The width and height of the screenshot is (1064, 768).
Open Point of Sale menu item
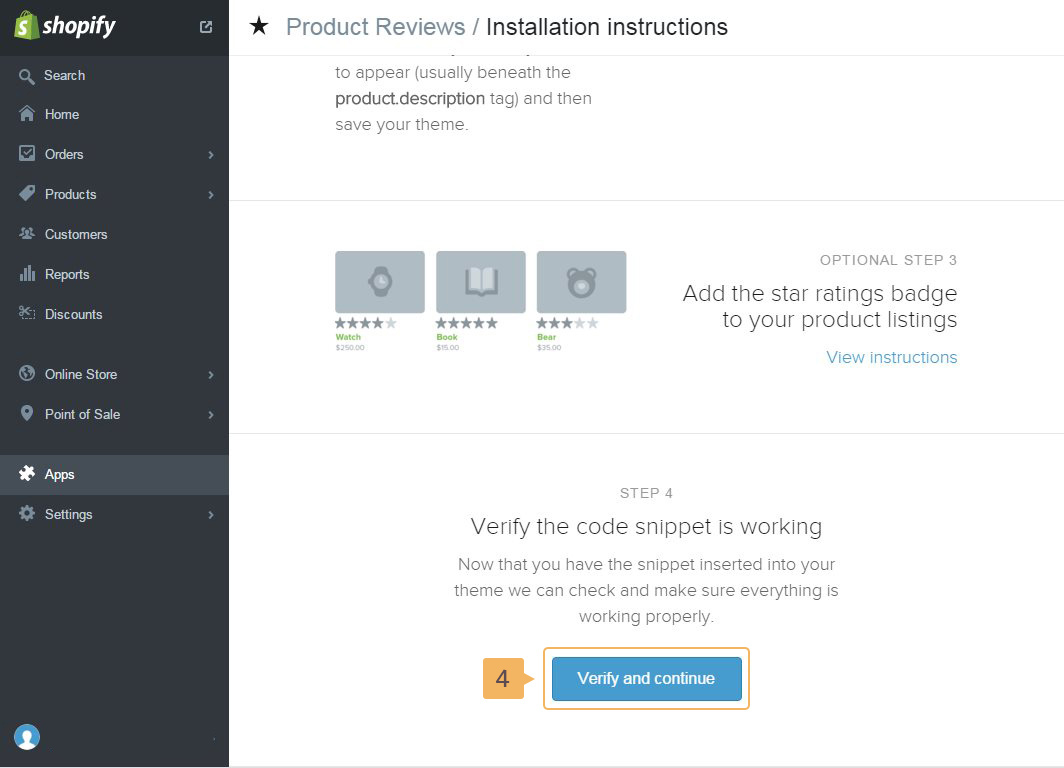pyautogui.click(x=82, y=414)
